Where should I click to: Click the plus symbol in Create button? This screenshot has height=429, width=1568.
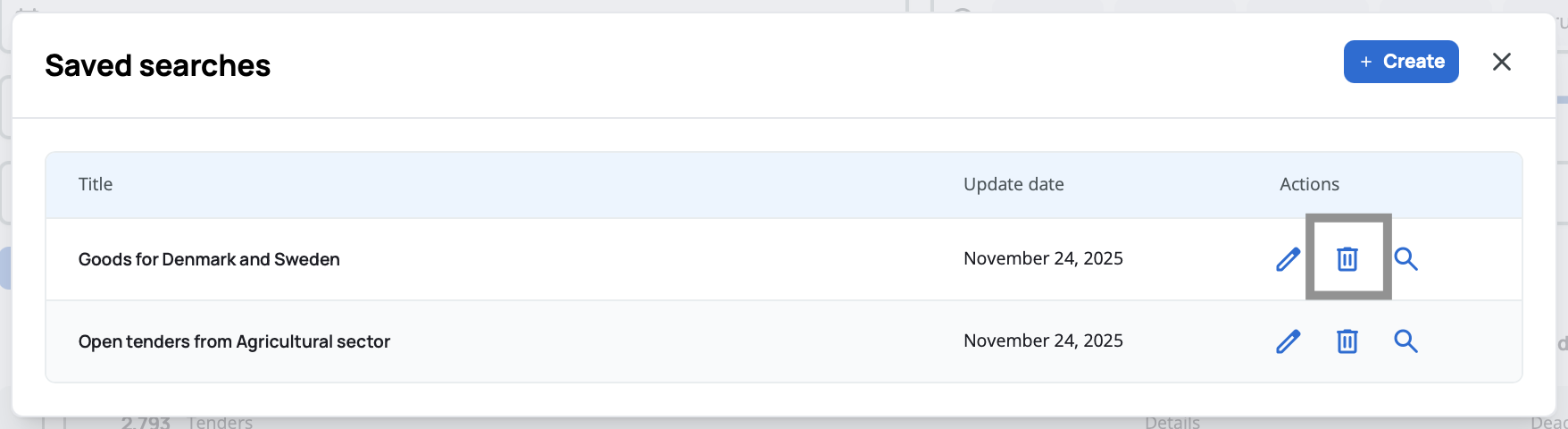pos(1365,62)
